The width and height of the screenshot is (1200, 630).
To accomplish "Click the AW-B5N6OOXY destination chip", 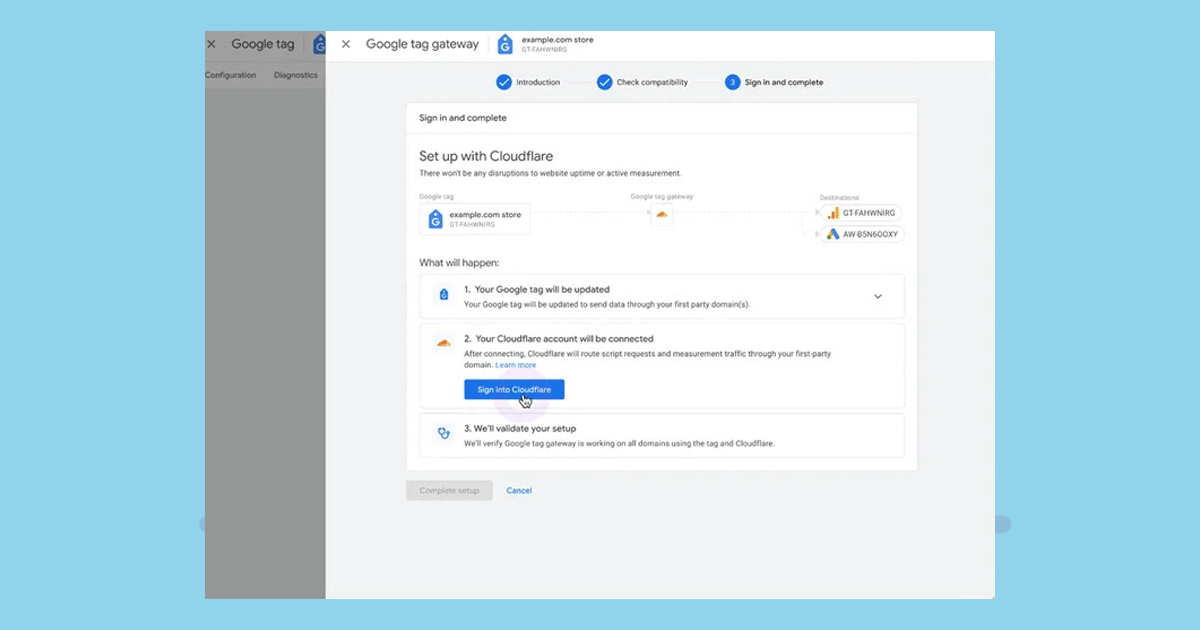I will [x=862, y=234].
